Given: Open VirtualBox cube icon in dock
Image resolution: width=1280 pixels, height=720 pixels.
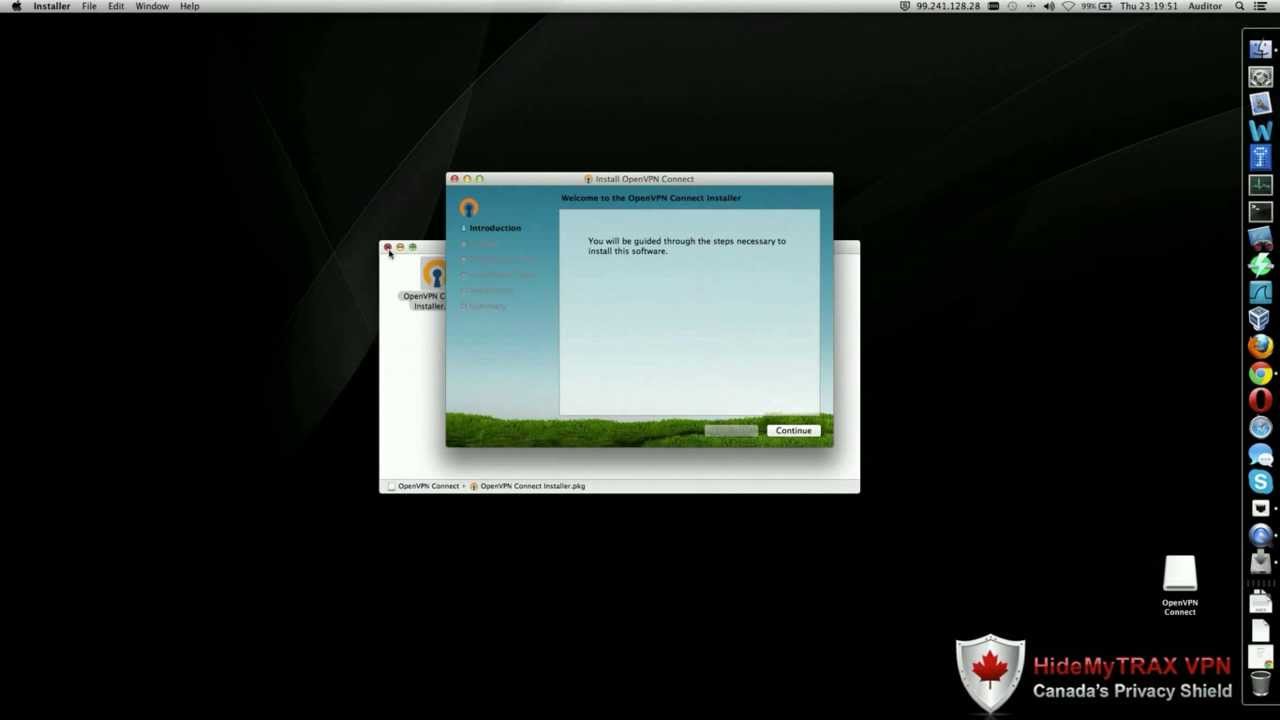Looking at the screenshot, I should (1260, 320).
